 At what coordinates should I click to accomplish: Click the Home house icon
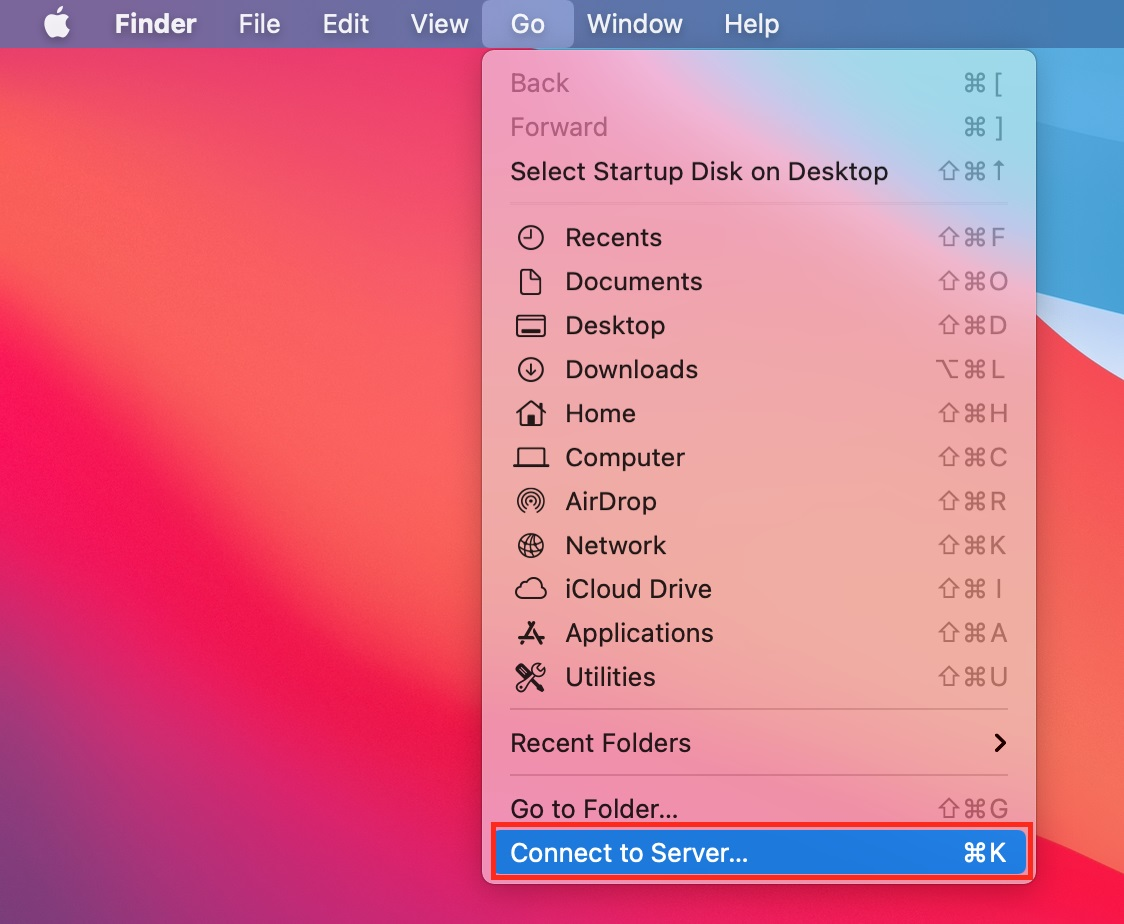[530, 414]
